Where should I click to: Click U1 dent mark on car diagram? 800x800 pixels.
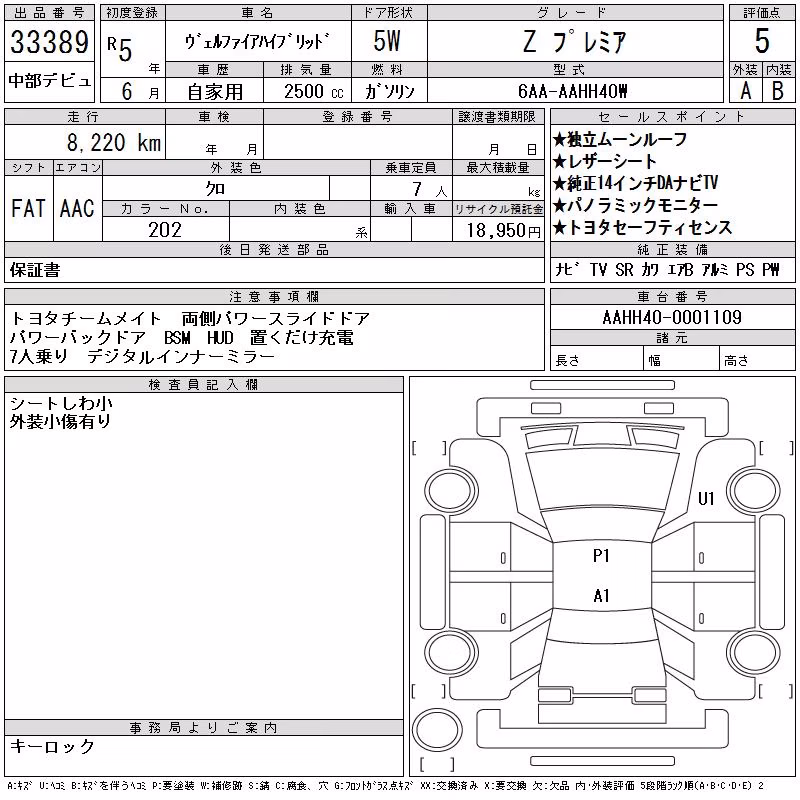(x=707, y=498)
